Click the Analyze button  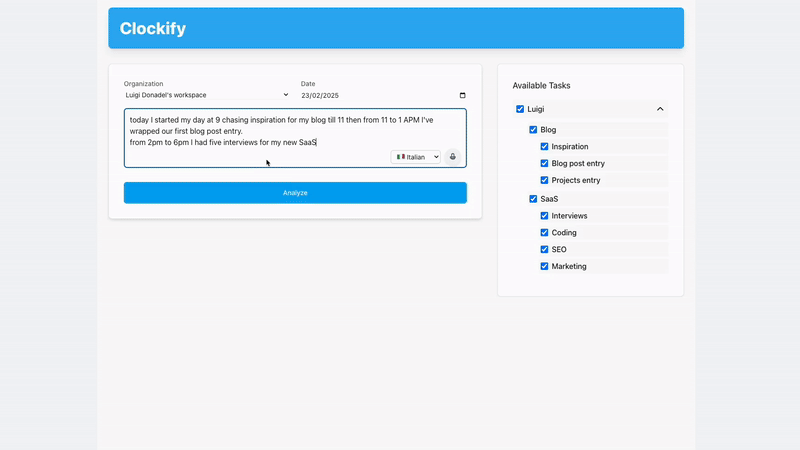click(x=295, y=193)
